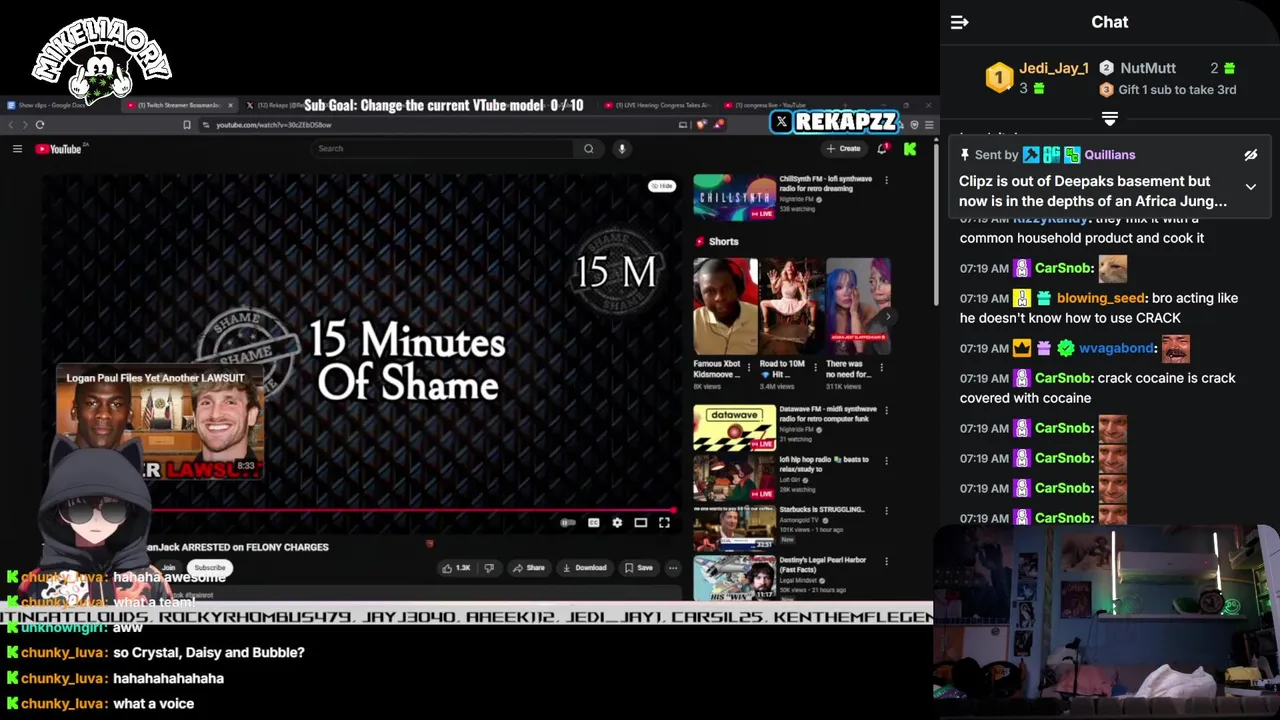The image size is (1280, 720).
Task: Open wvagabond username in chat
Action: (1117, 348)
